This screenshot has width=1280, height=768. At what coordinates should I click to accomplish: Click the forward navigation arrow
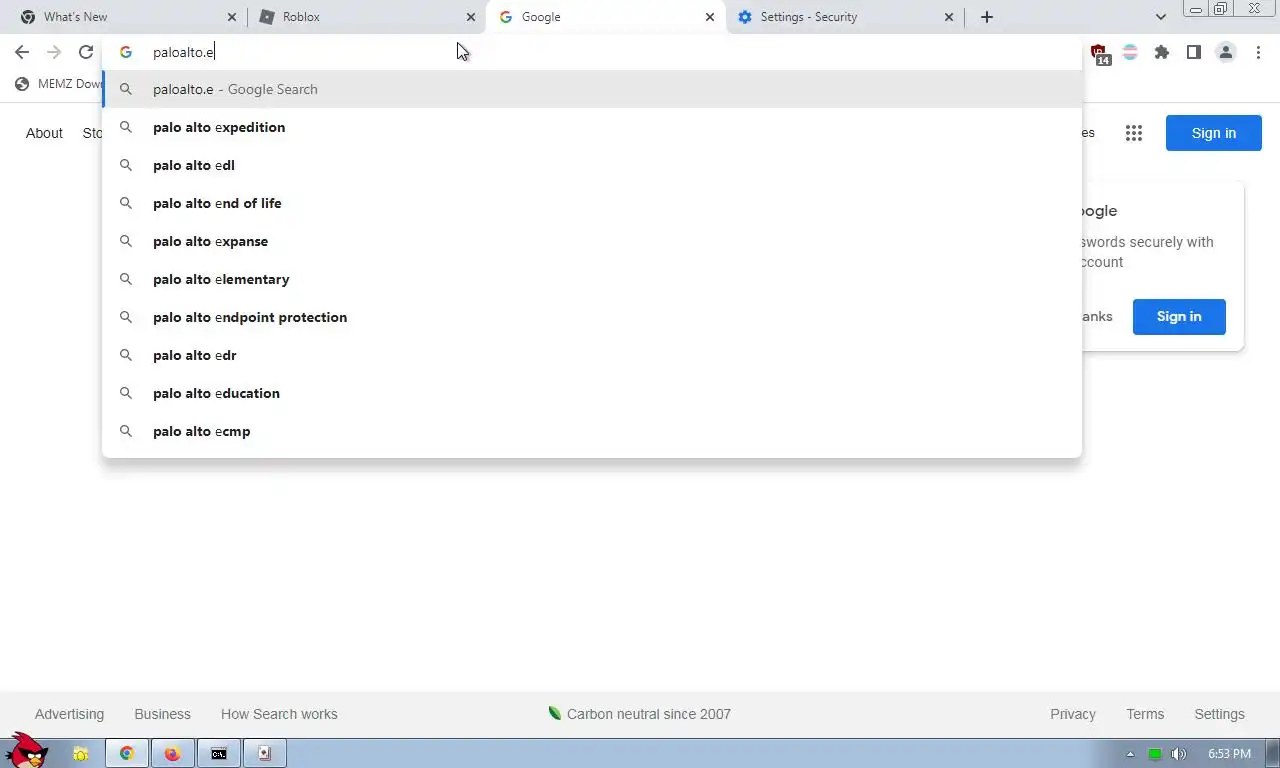[x=54, y=52]
